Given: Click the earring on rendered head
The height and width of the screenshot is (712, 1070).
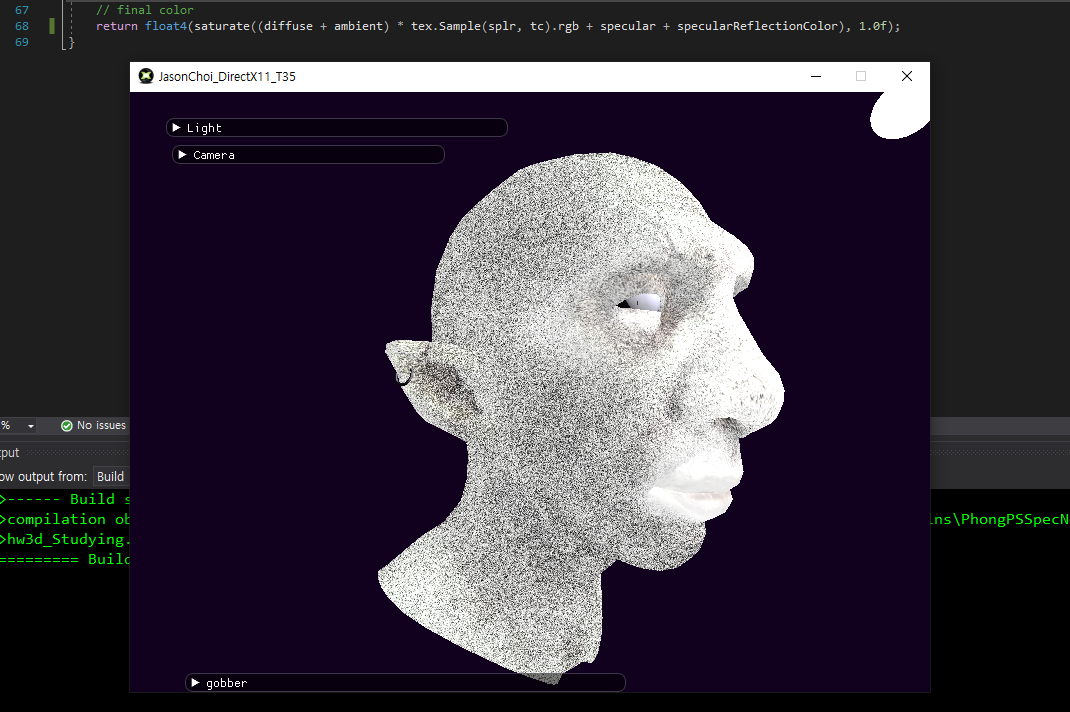Looking at the screenshot, I should (403, 377).
